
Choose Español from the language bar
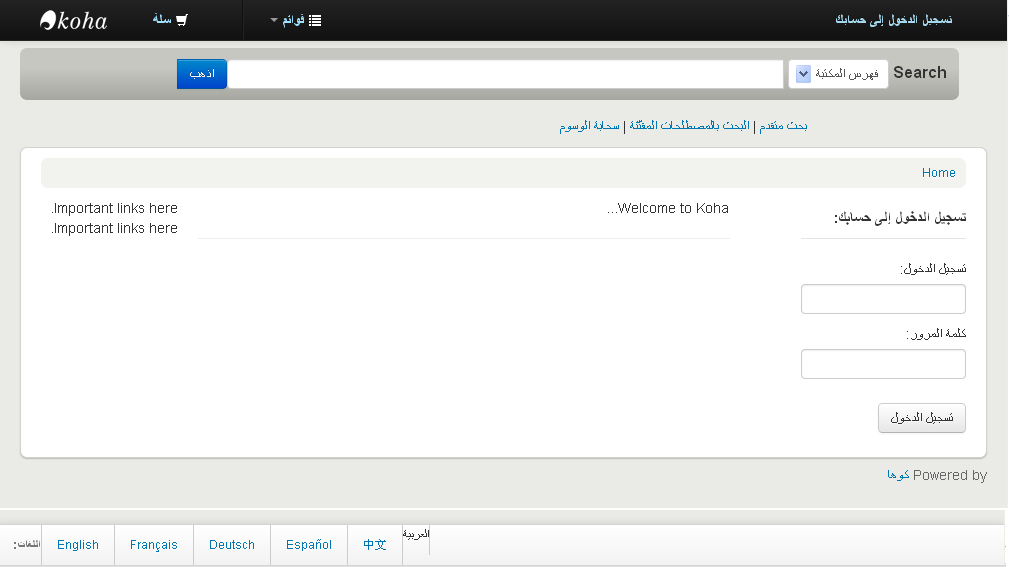[309, 545]
